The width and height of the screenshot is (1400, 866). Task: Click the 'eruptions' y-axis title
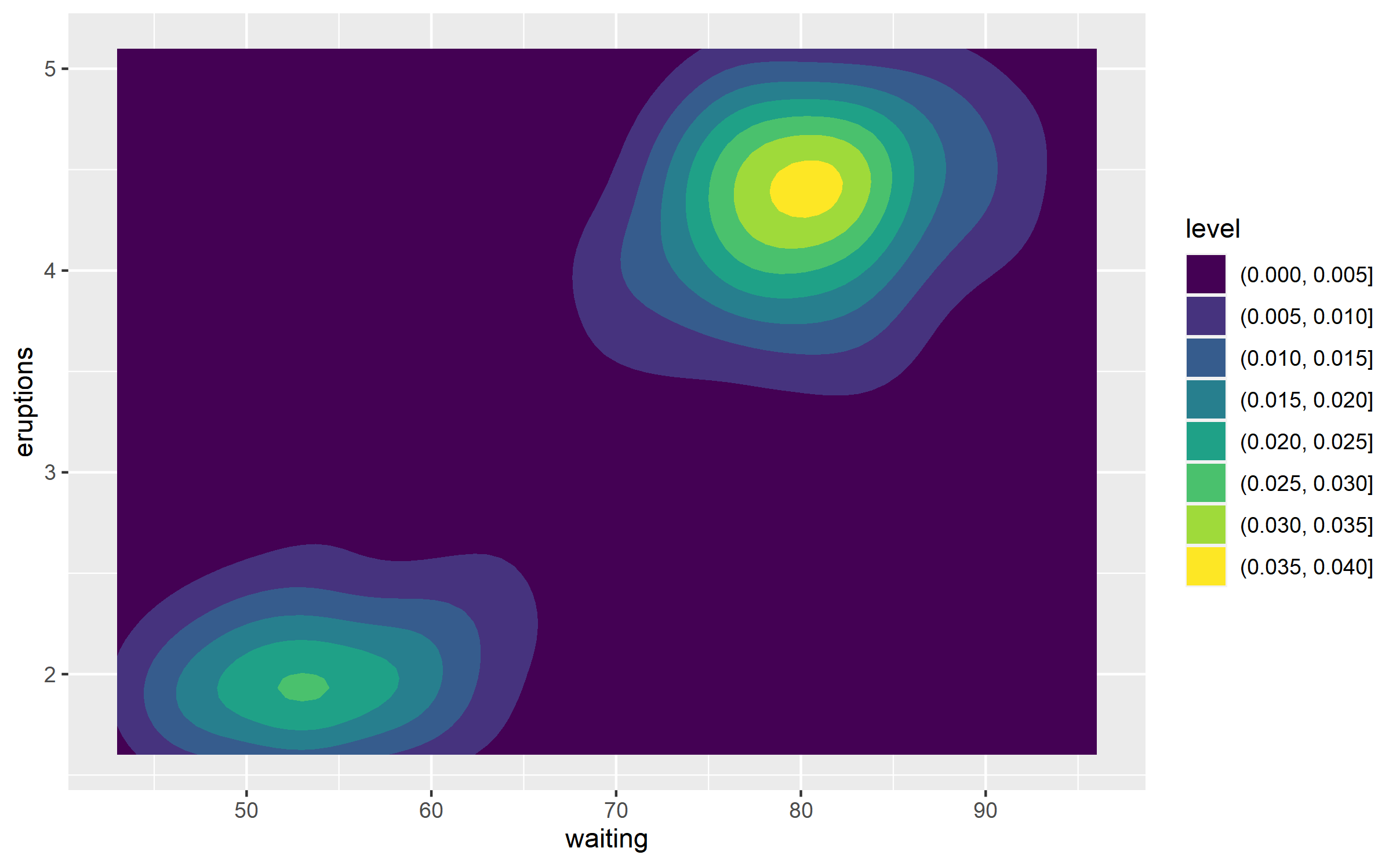click(24, 402)
